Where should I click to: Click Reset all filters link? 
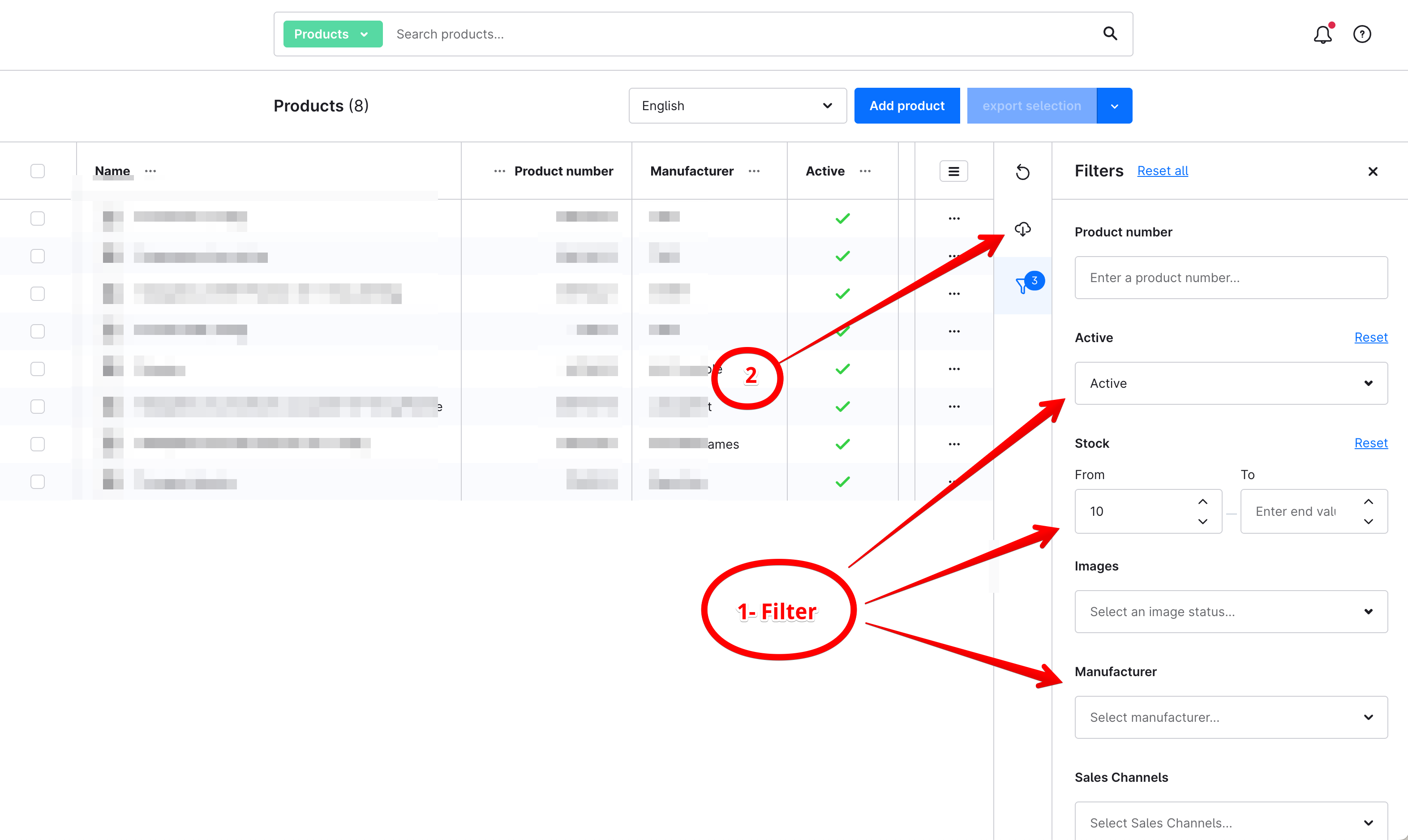(x=1163, y=171)
